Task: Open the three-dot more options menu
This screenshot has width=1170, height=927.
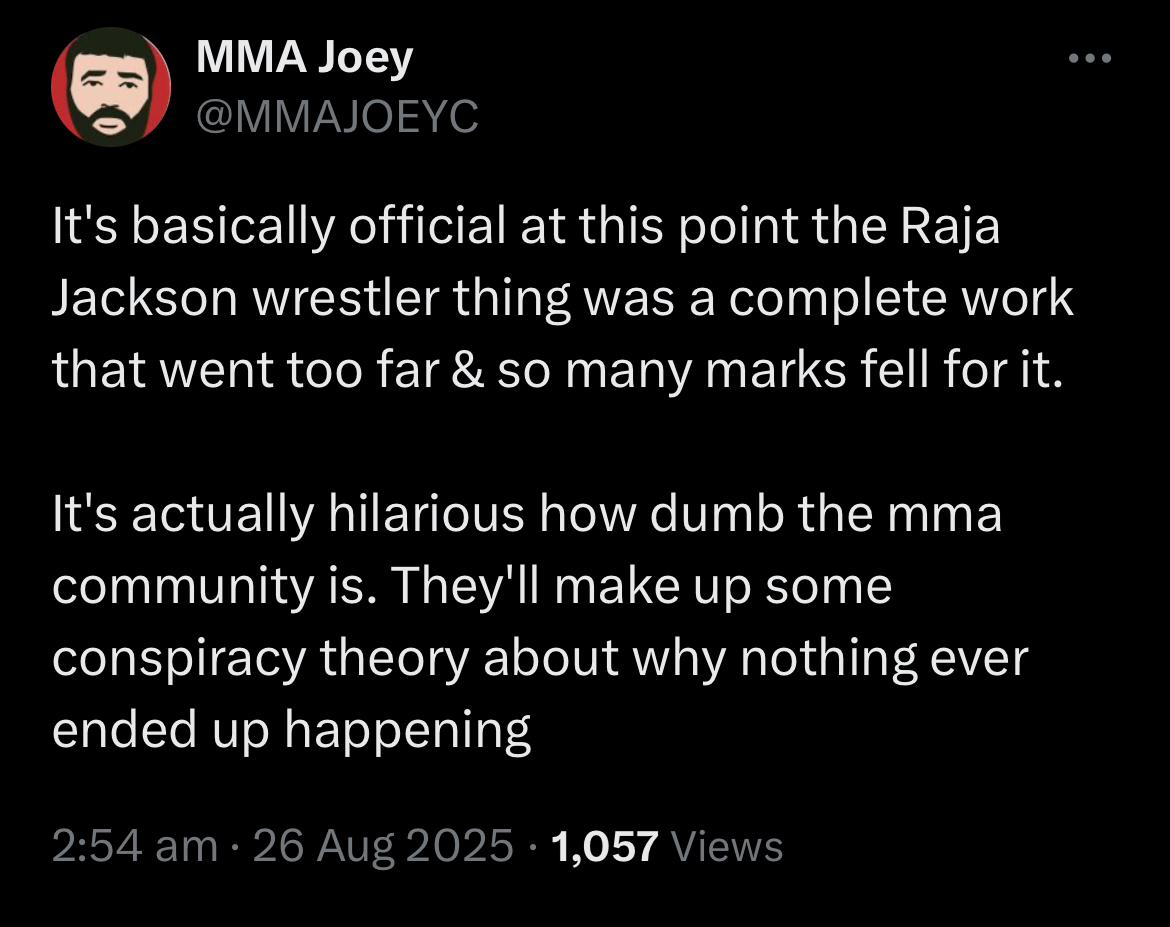Action: coord(1089,59)
